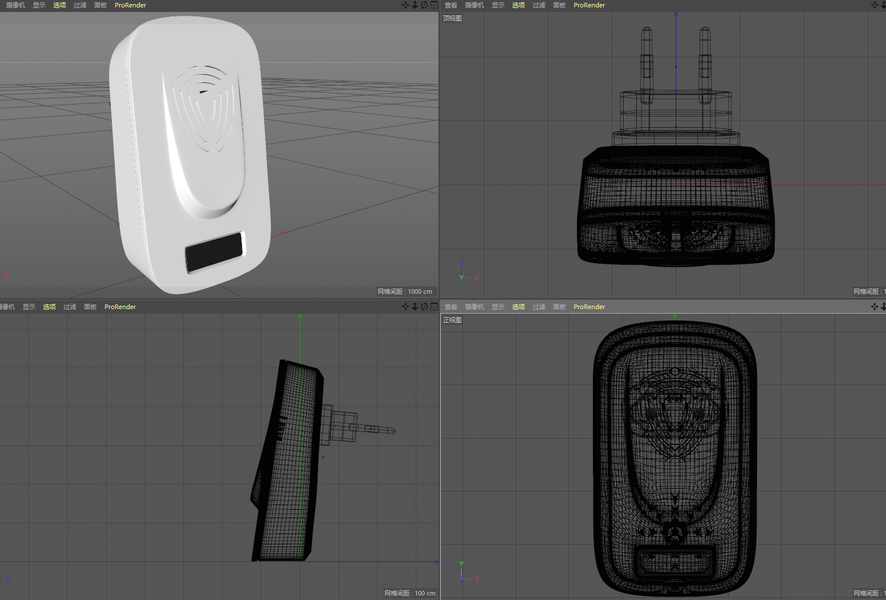Click the XYZ axis indicator in top viewport
Image resolution: width=886 pixels, height=600 pixels.
pyautogui.click(x=468, y=270)
